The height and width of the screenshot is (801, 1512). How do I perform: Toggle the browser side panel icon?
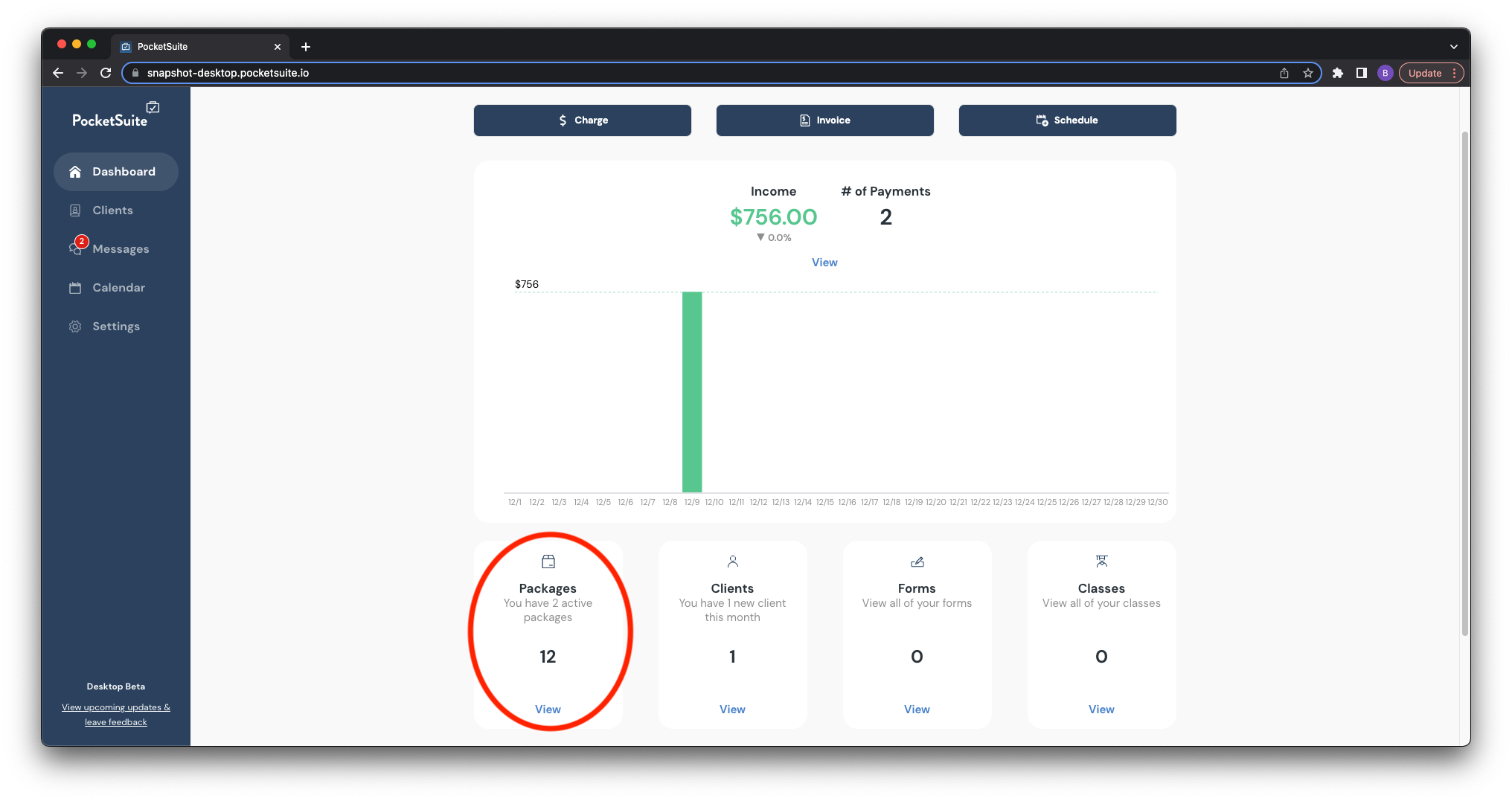pyautogui.click(x=1362, y=73)
